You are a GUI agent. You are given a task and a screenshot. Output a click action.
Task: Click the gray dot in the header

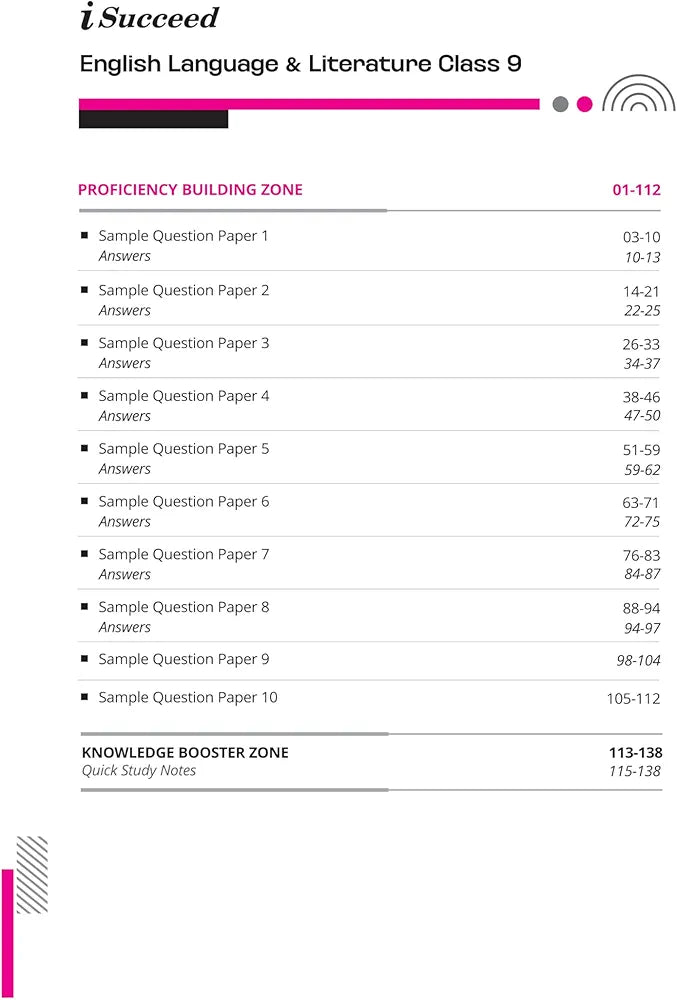click(x=560, y=104)
